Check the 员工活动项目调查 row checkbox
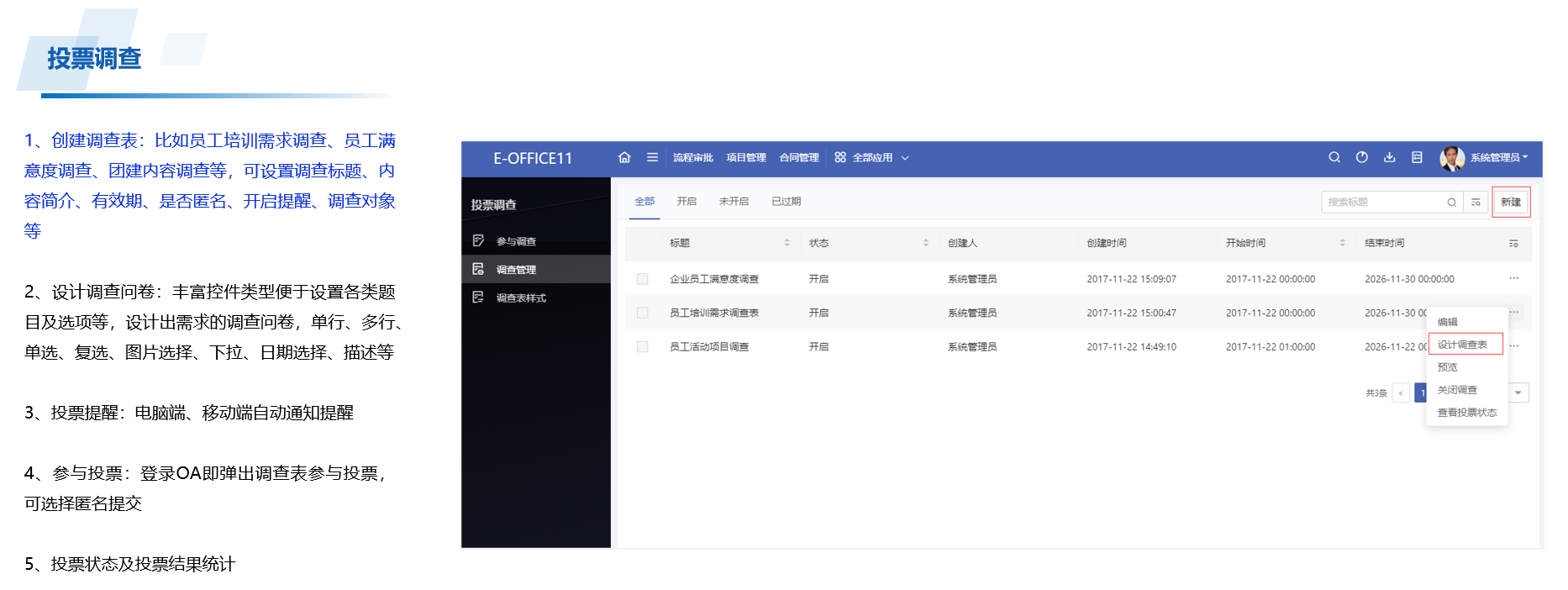Screen dimensions: 1568x590 (643, 346)
